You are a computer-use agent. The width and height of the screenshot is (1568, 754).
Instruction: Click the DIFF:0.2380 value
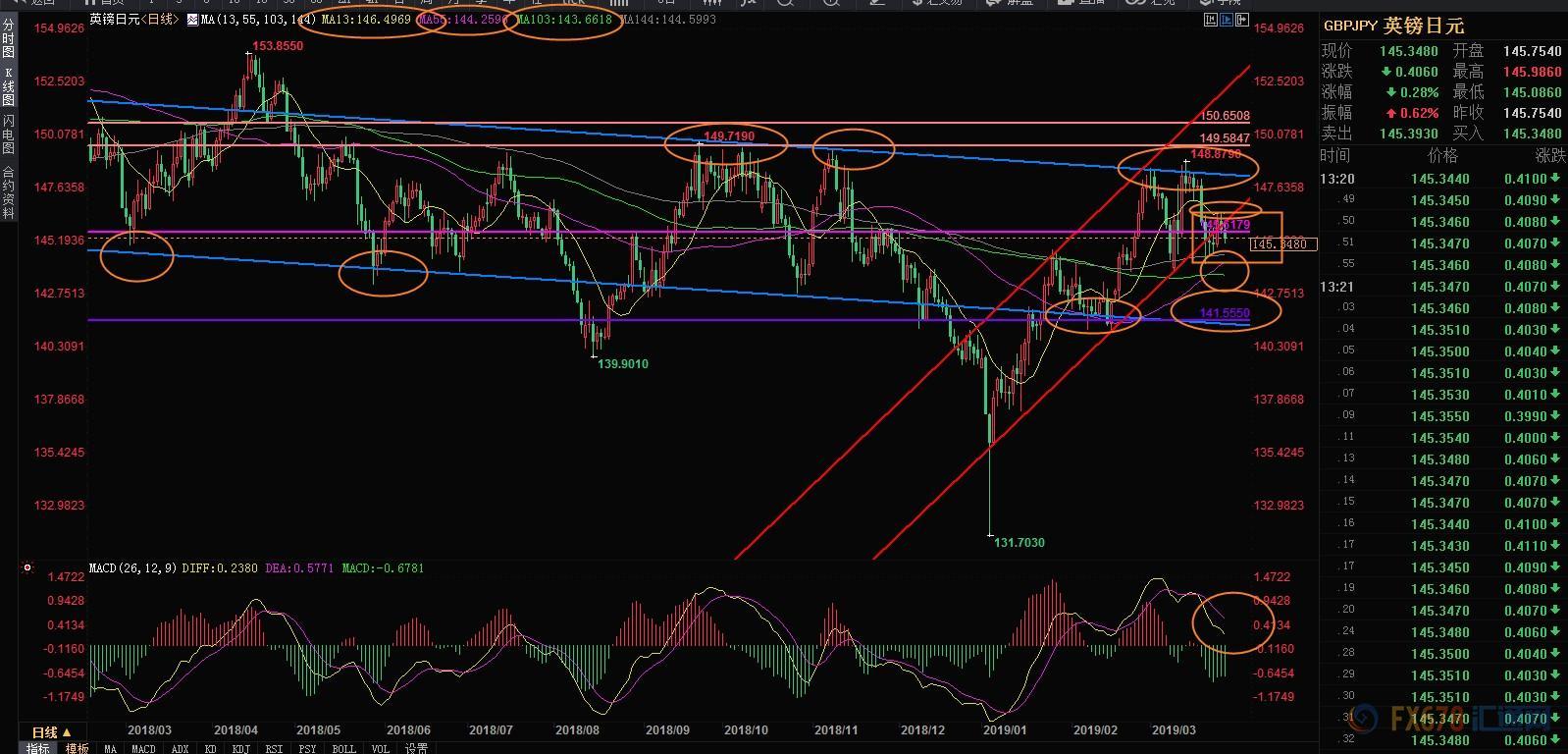(x=222, y=567)
